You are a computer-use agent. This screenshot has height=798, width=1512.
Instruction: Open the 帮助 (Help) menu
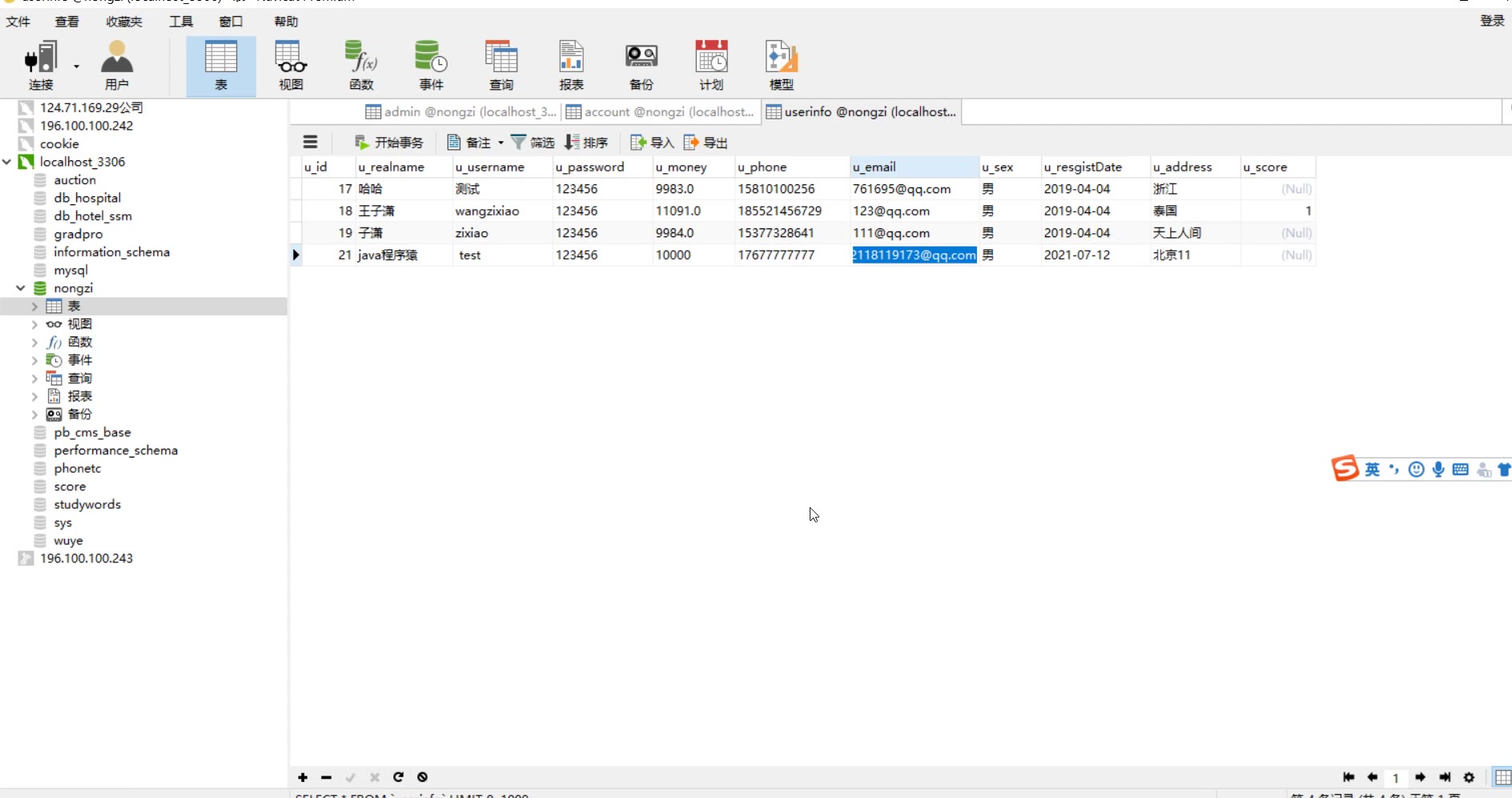click(286, 22)
